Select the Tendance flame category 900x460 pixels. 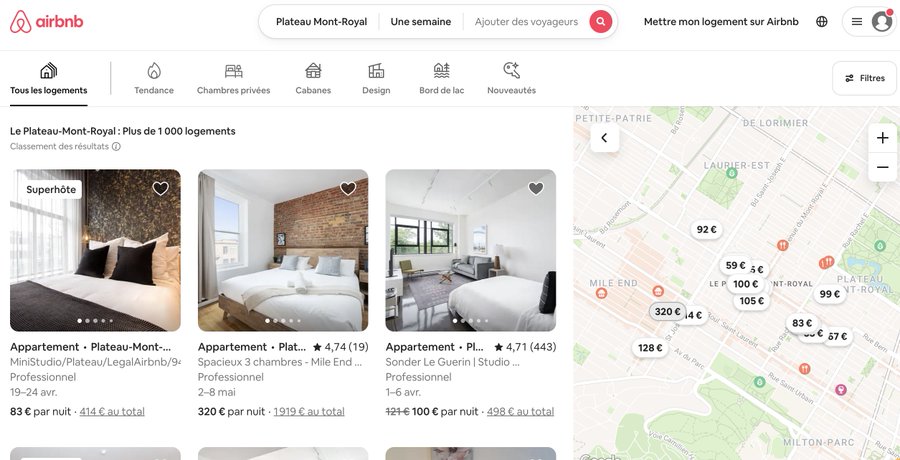pos(154,78)
